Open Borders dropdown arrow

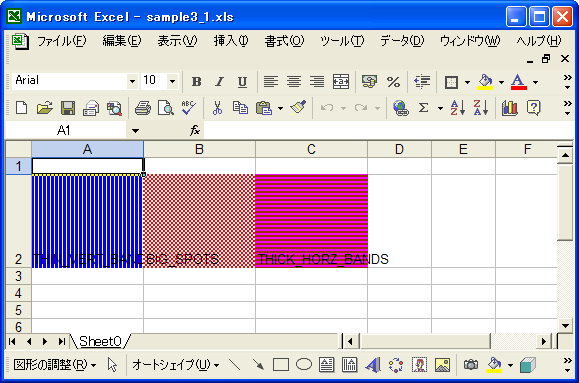(467, 82)
